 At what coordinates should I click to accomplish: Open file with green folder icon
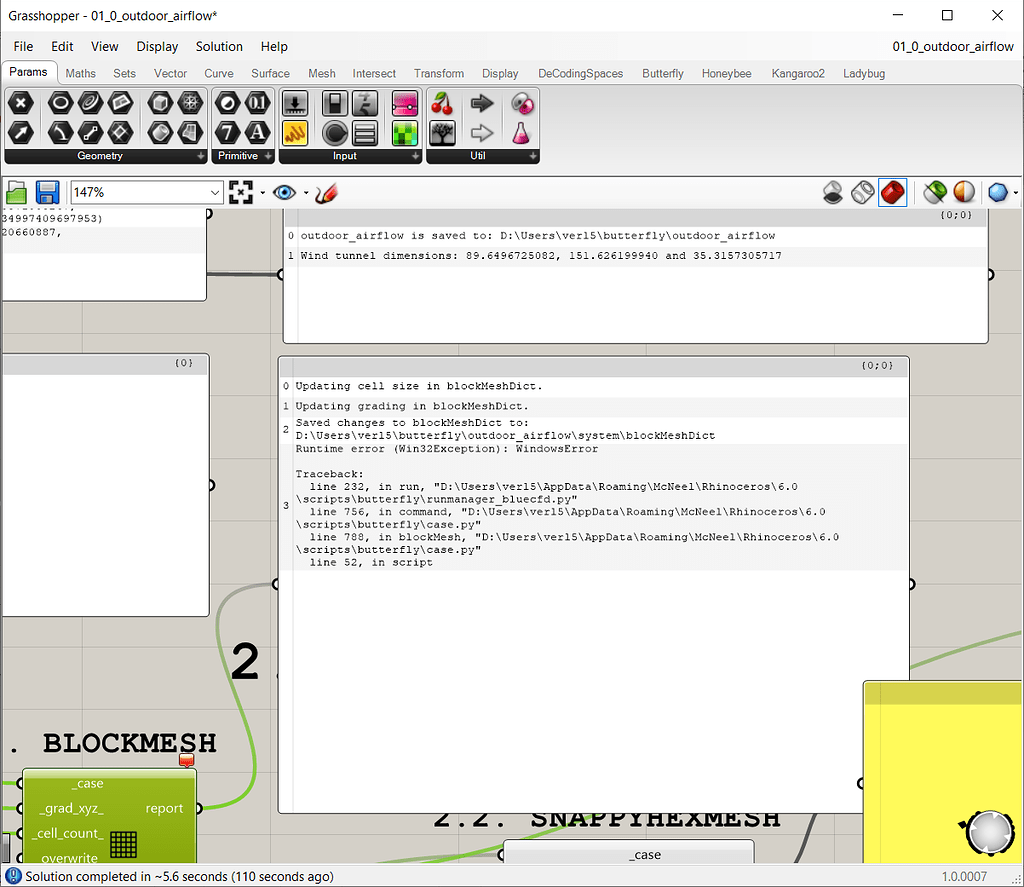[16, 193]
